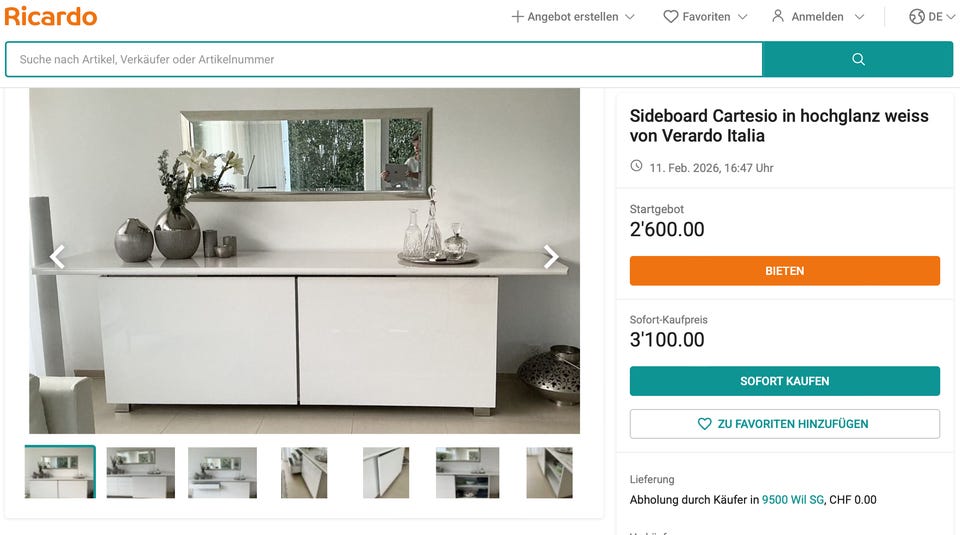Viewport: 960px width, 535px height.
Task: Focus the Artikel search input field
Action: 384,59
